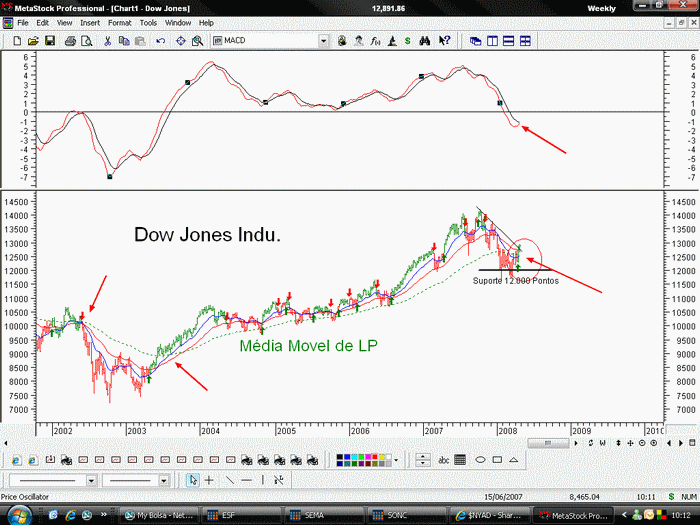Screen dimensions: 700x525
Task: Open the View menu
Action: click(64, 23)
